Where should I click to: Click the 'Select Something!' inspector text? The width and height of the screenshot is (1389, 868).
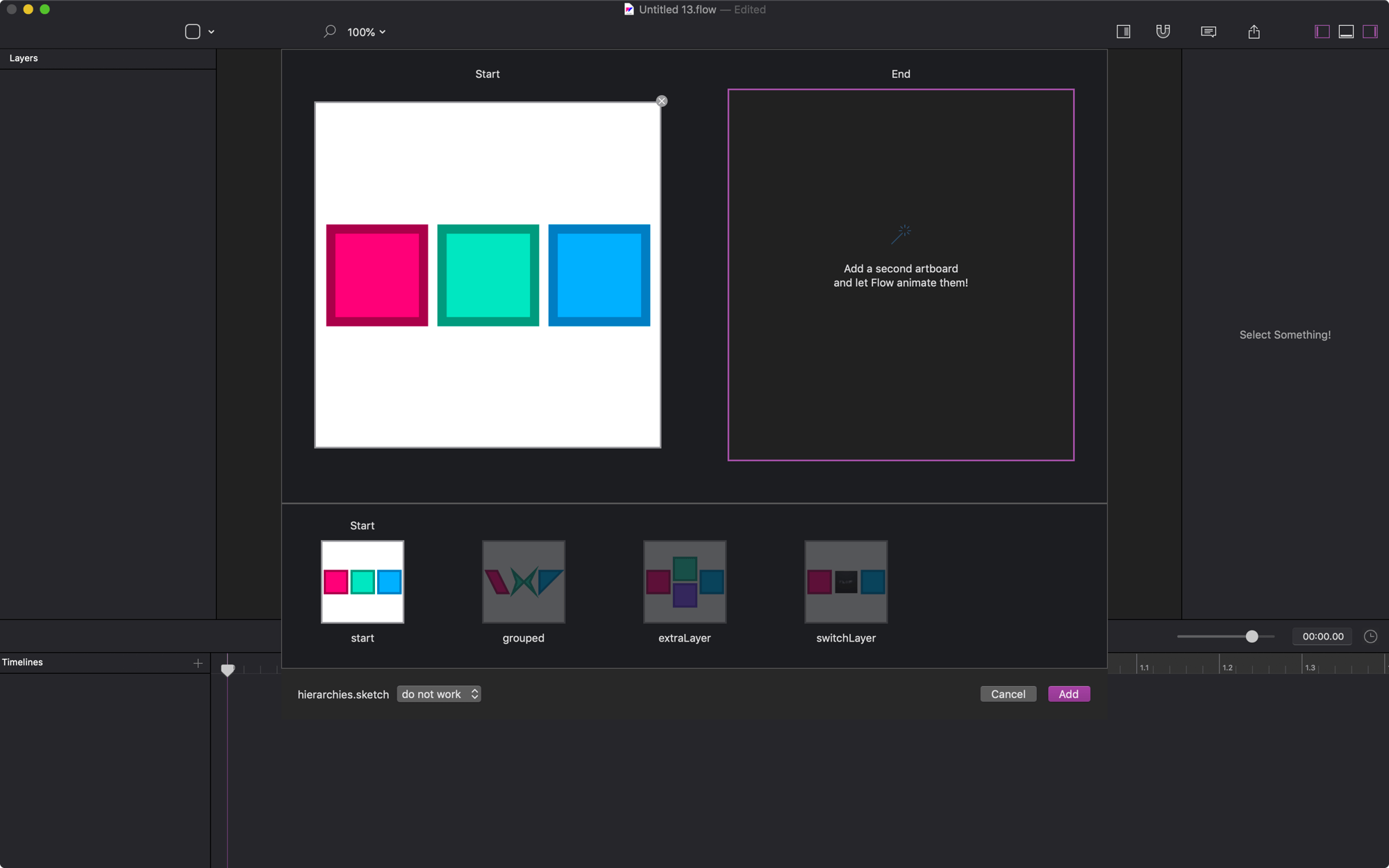pyautogui.click(x=1285, y=335)
